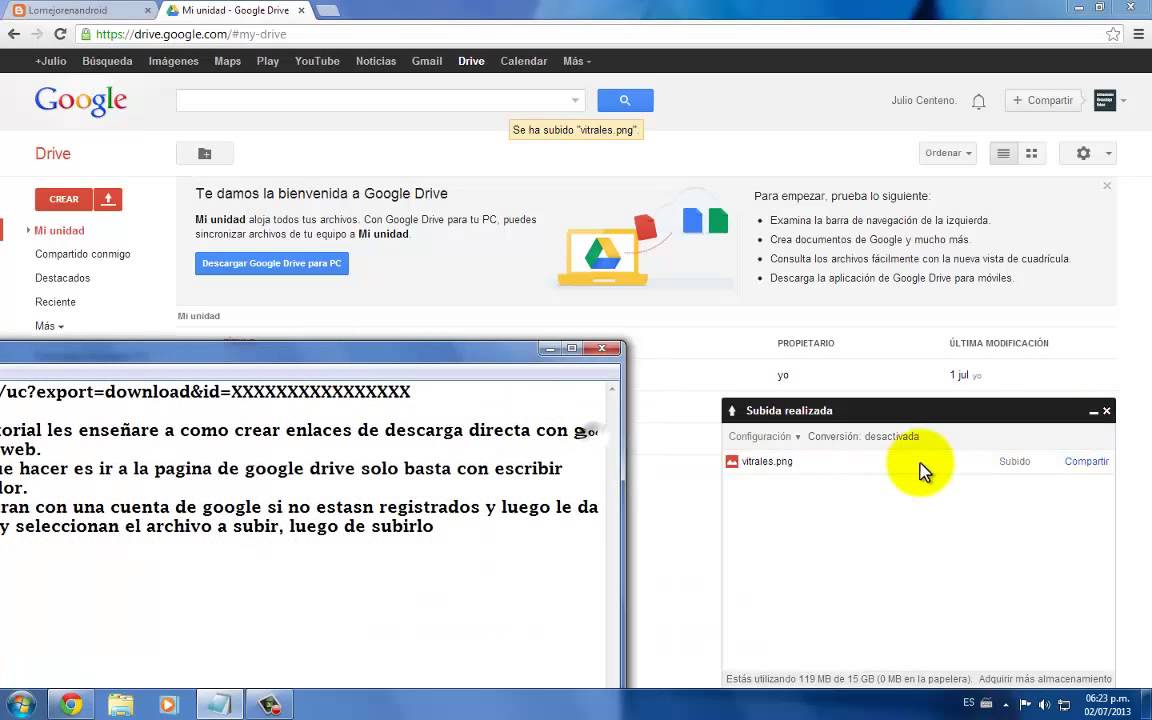1152x720 pixels.
Task: Select the Mi unidad - Google Drive tab
Action: [x=235, y=10]
